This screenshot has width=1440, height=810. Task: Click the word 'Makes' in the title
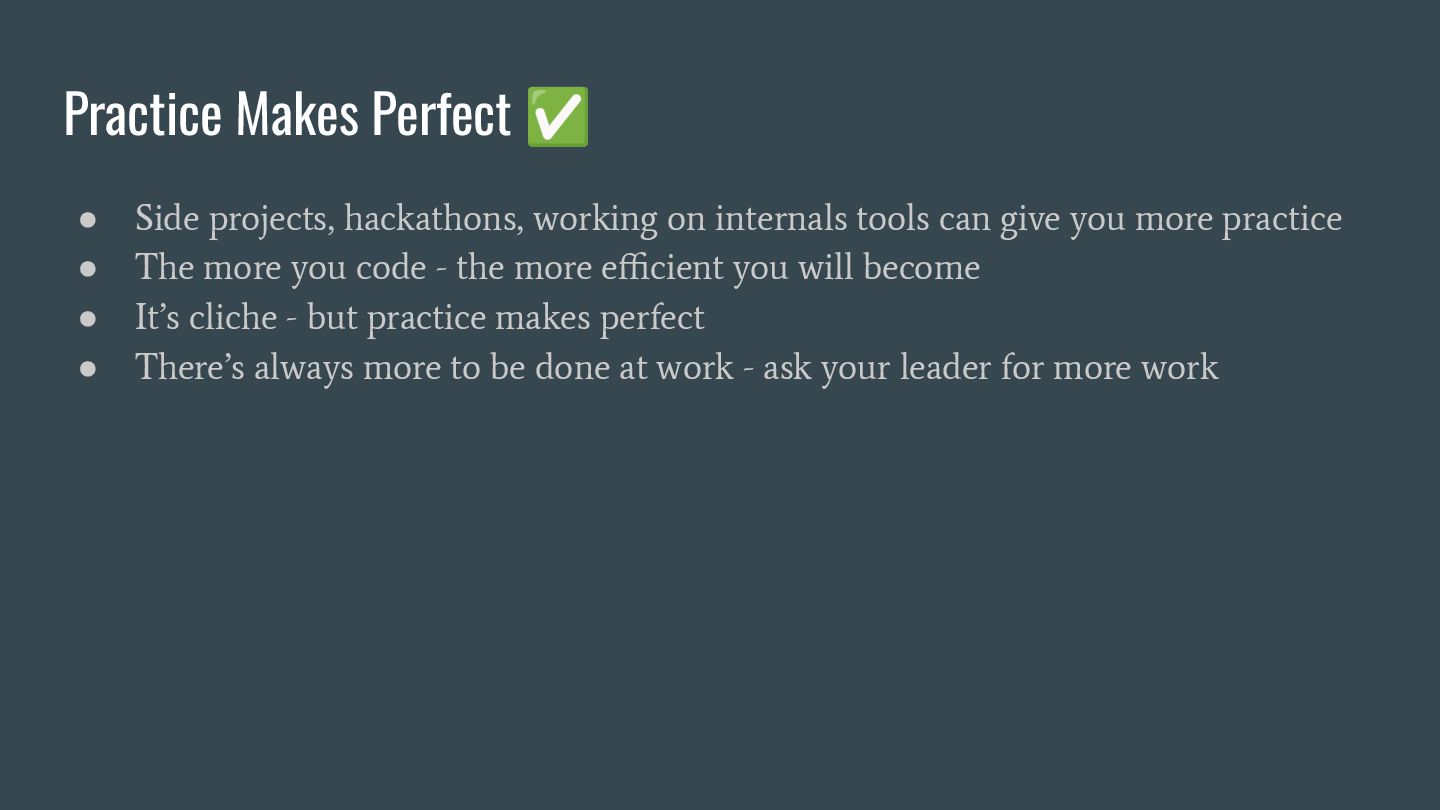coord(297,114)
